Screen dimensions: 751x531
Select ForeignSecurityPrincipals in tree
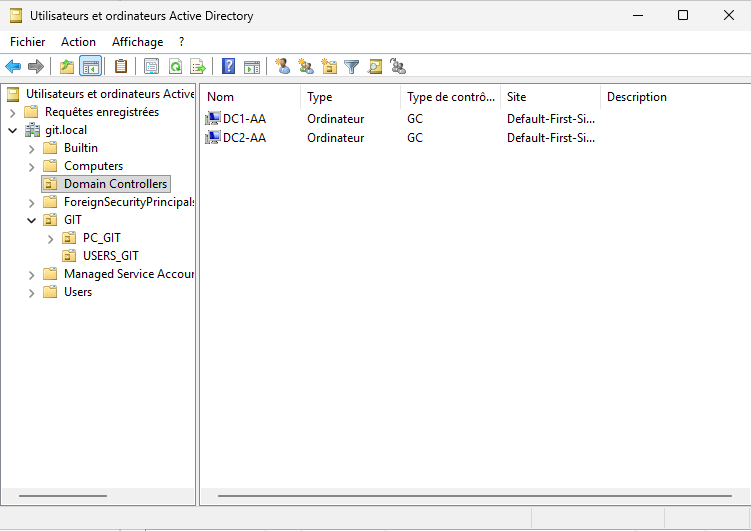[129, 202]
